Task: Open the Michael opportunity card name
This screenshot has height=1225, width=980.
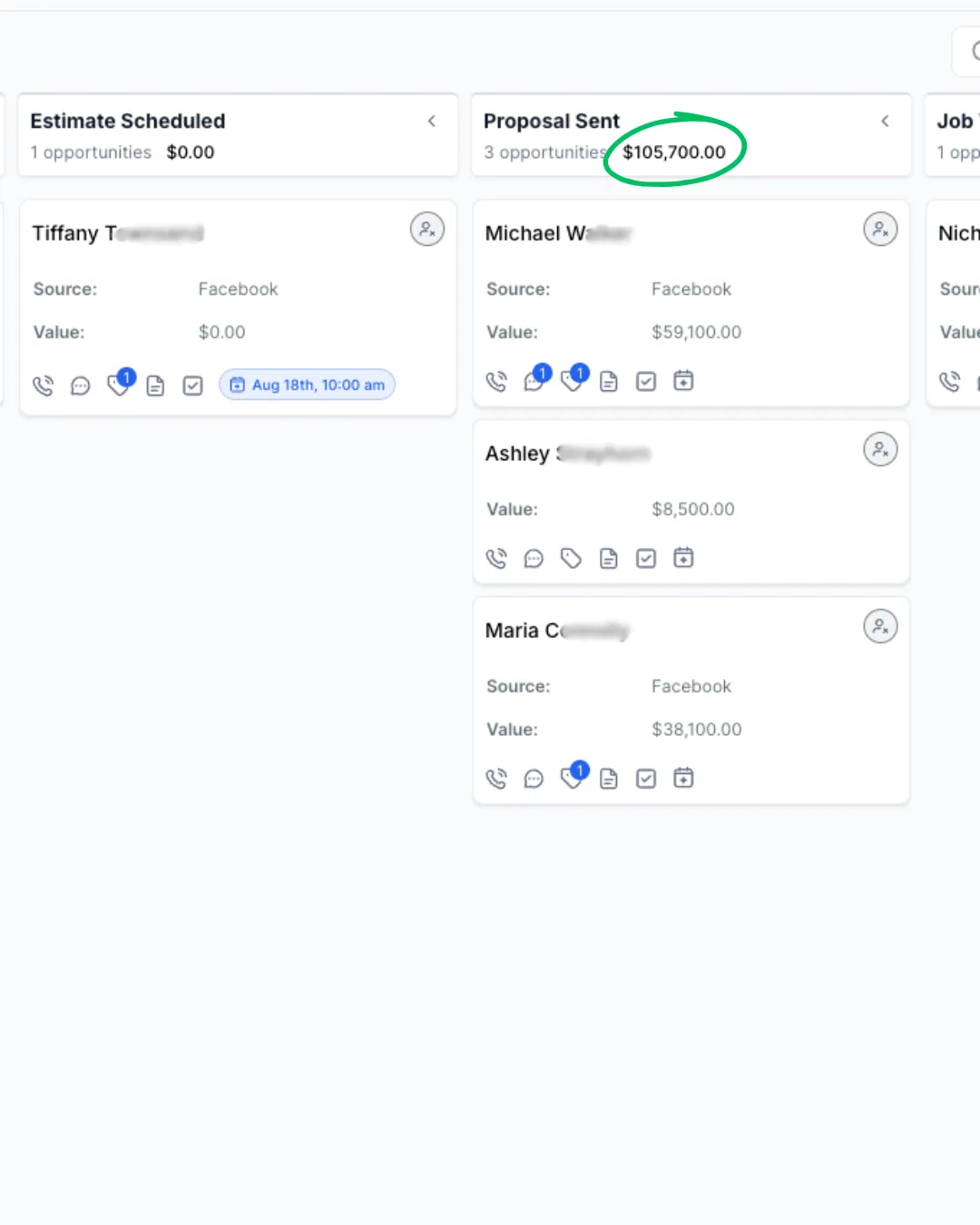Action: click(x=557, y=233)
